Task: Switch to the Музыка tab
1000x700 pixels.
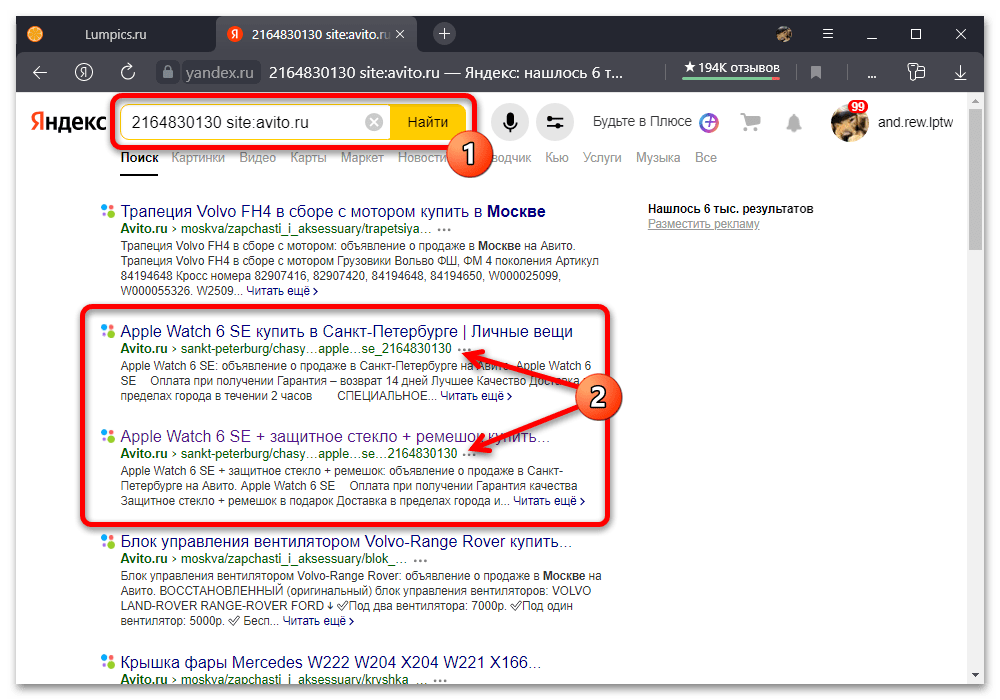Action: click(x=658, y=157)
